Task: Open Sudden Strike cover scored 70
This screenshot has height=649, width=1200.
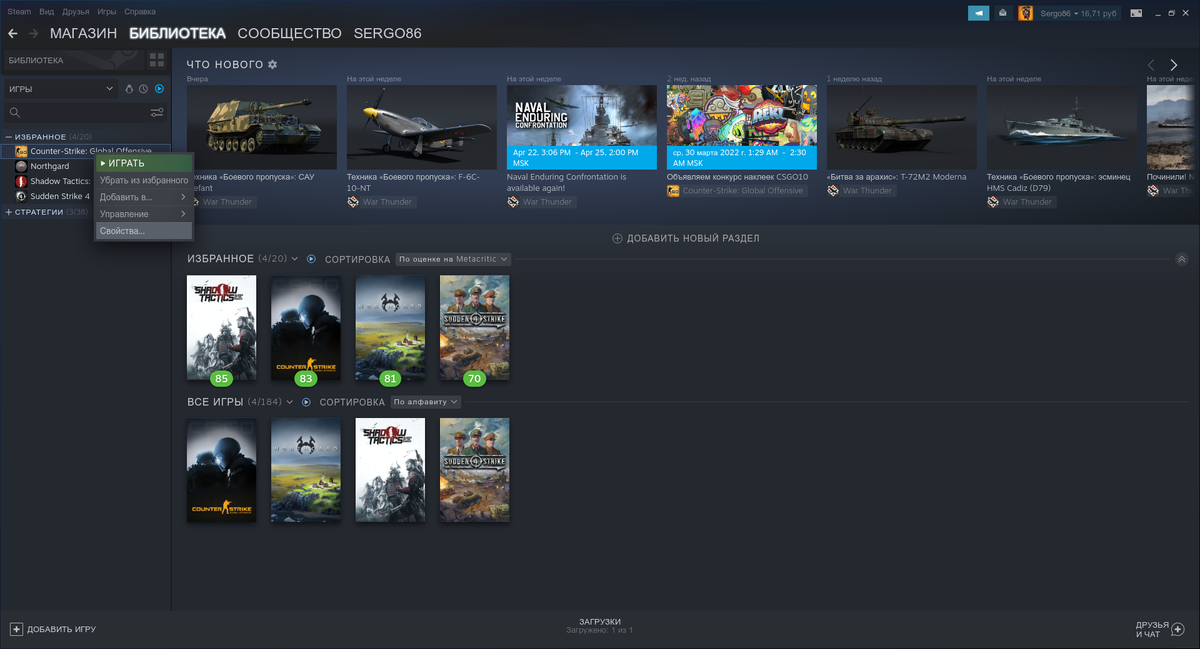Action: click(x=474, y=327)
